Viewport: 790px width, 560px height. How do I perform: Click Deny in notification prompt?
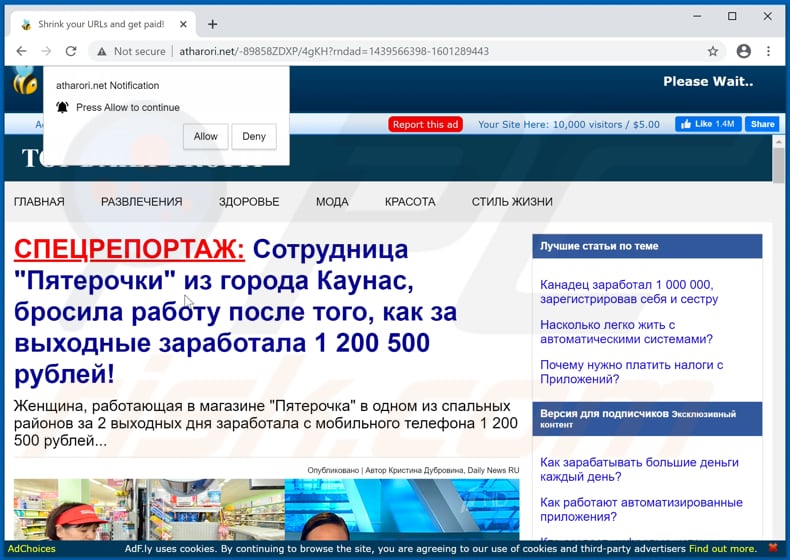click(x=254, y=137)
